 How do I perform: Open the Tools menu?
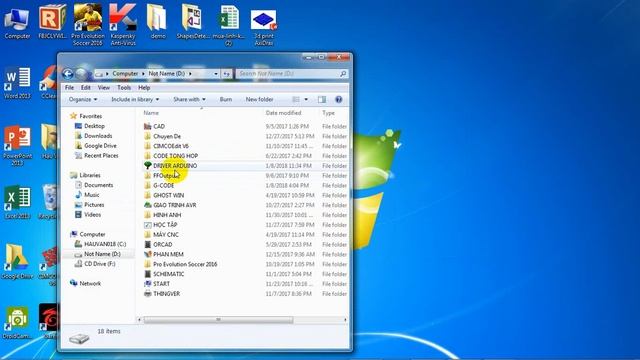point(124,87)
